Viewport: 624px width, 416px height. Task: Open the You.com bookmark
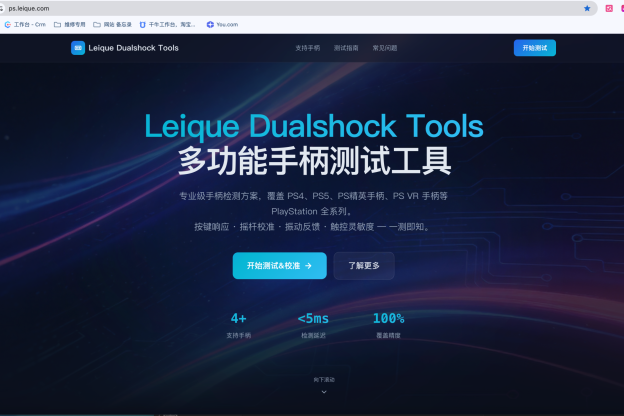(222, 25)
